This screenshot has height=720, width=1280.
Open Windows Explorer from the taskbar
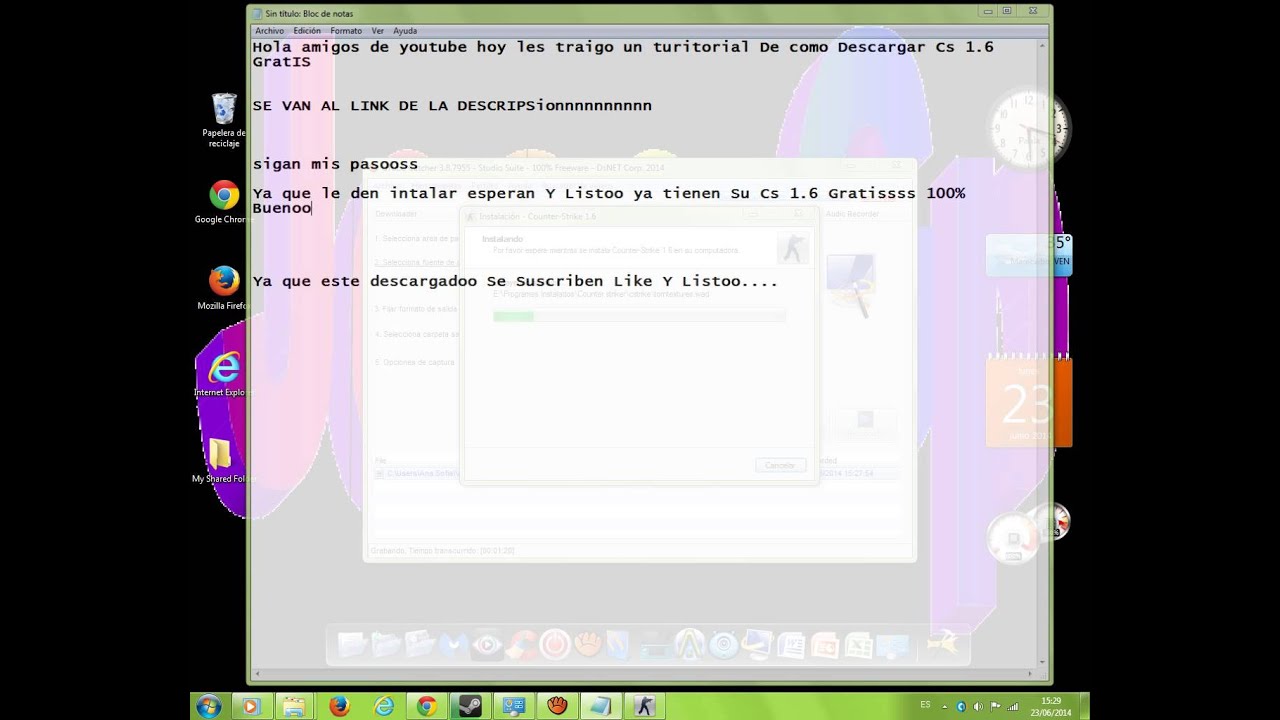(294, 706)
